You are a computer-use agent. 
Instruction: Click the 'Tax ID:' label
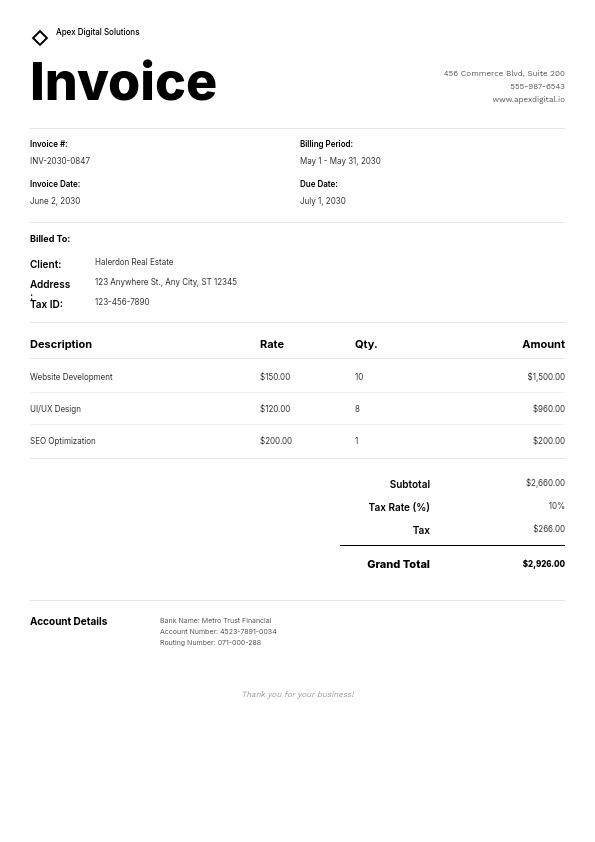click(x=46, y=304)
